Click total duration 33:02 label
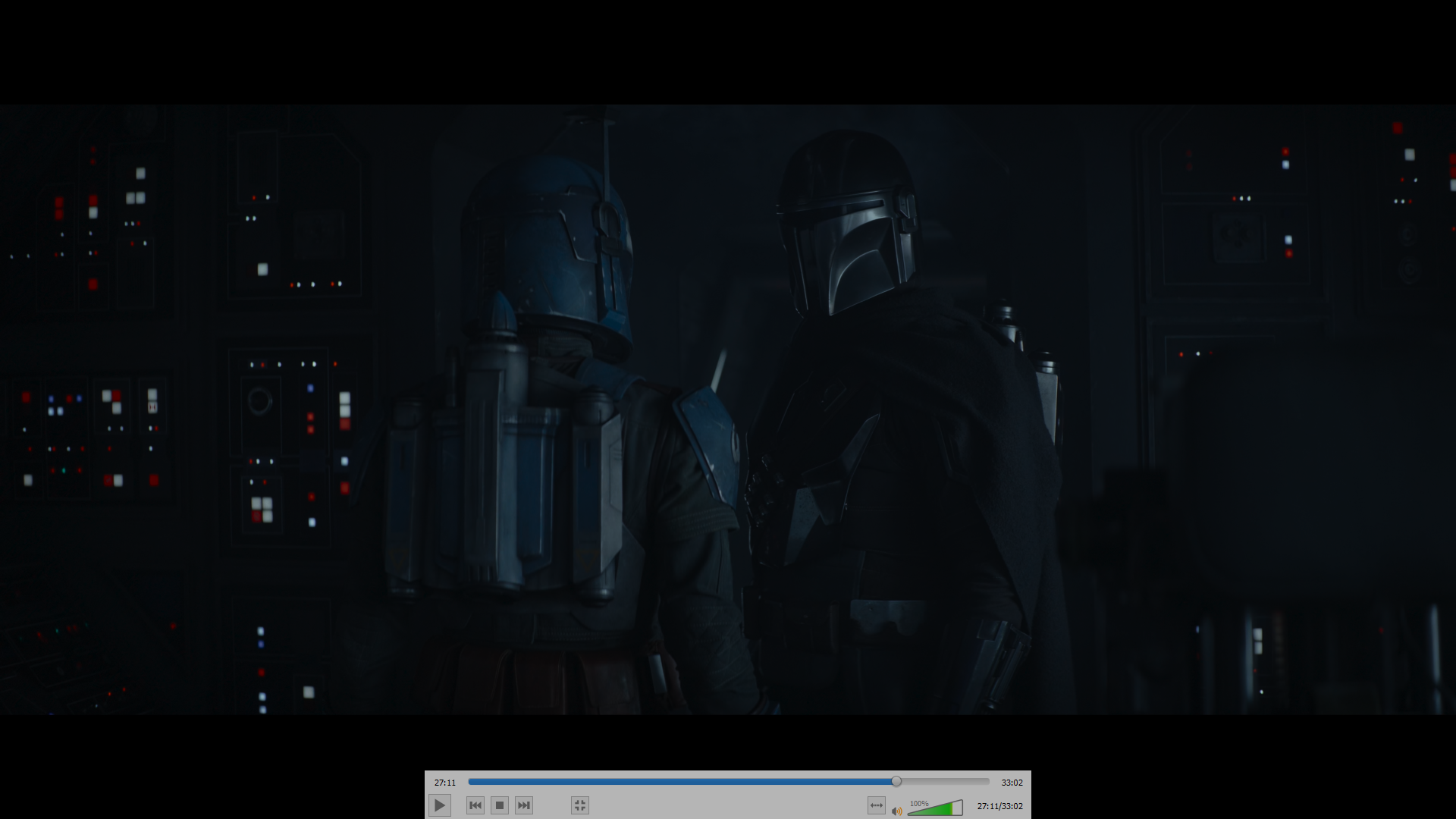The image size is (1456, 819). (1012, 783)
